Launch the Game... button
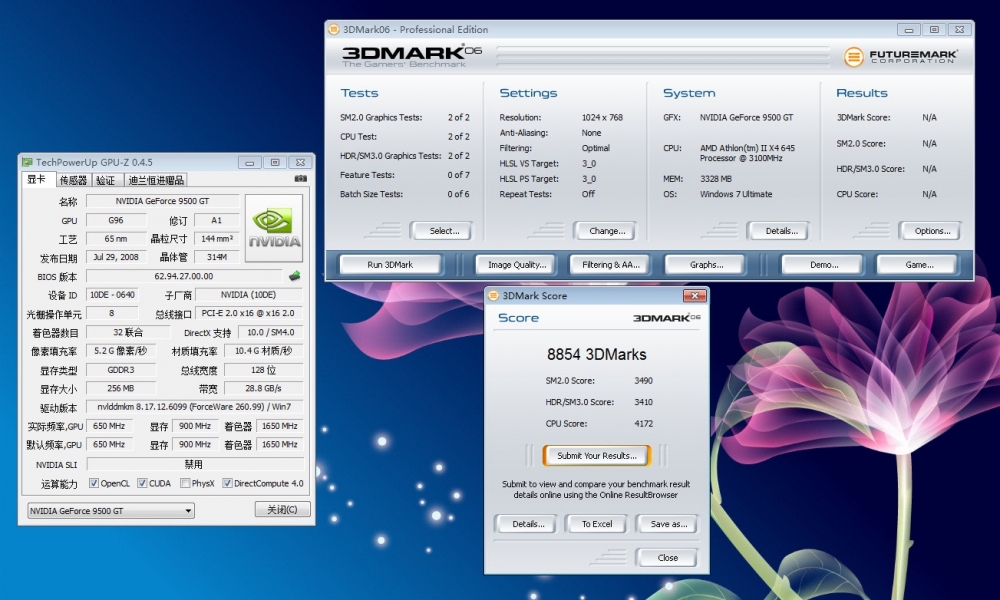Image resolution: width=1000 pixels, height=600 pixels. [917, 265]
